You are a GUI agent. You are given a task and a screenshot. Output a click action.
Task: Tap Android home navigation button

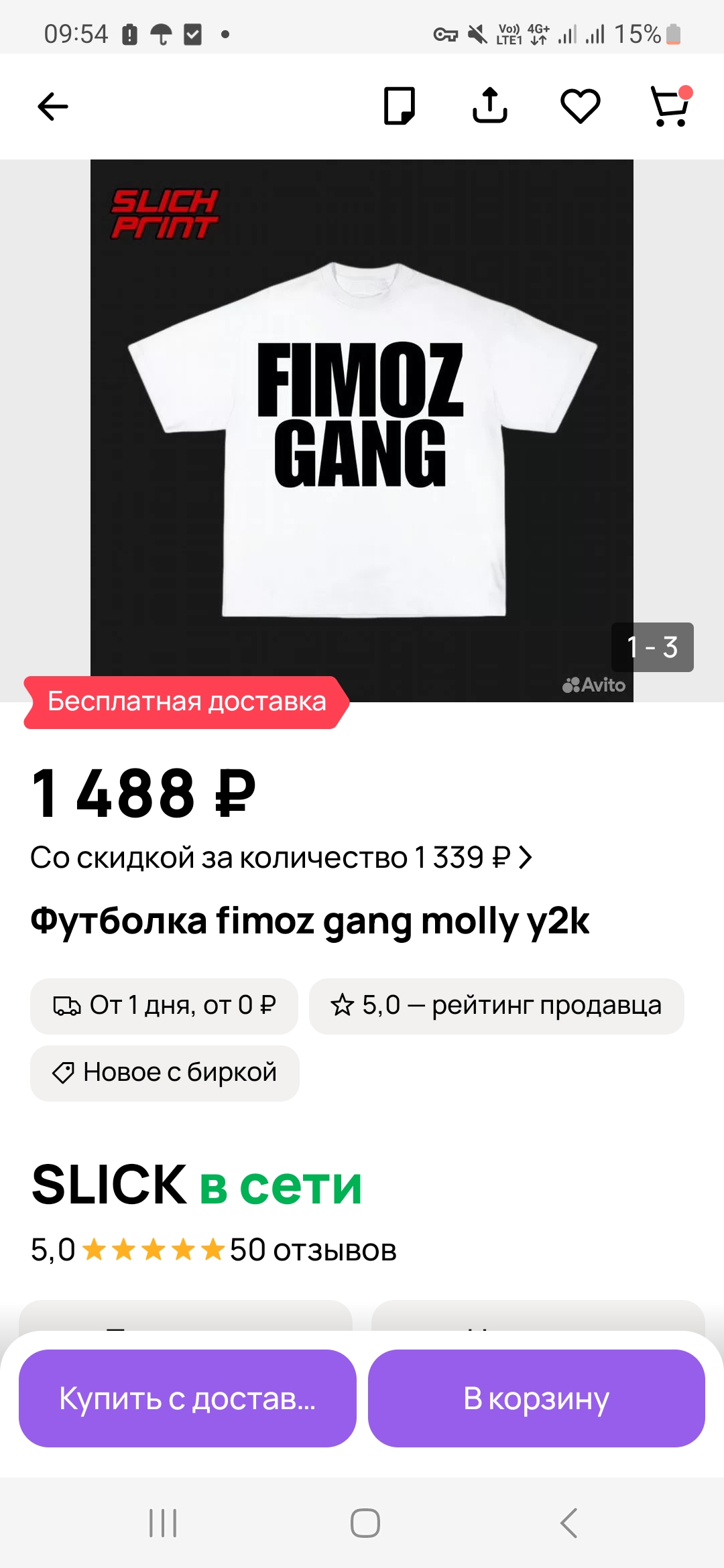(365, 1523)
